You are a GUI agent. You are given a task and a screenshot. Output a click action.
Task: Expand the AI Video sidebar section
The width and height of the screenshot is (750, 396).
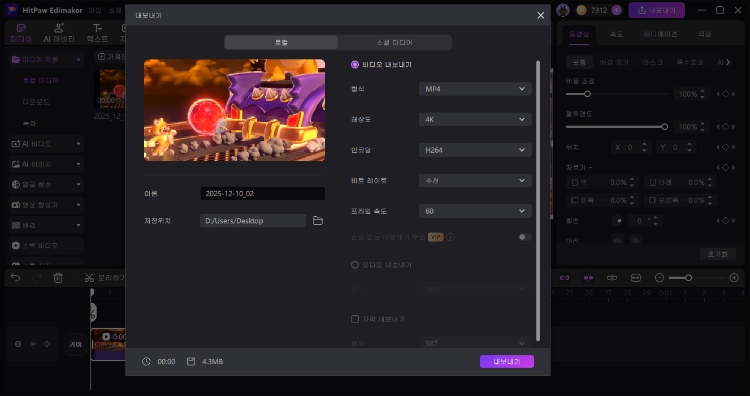pos(46,143)
